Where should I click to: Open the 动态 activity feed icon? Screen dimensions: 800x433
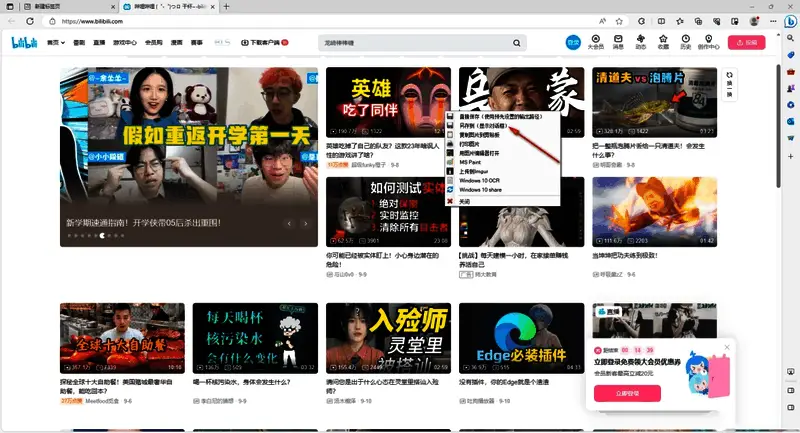(x=640, y=42)
